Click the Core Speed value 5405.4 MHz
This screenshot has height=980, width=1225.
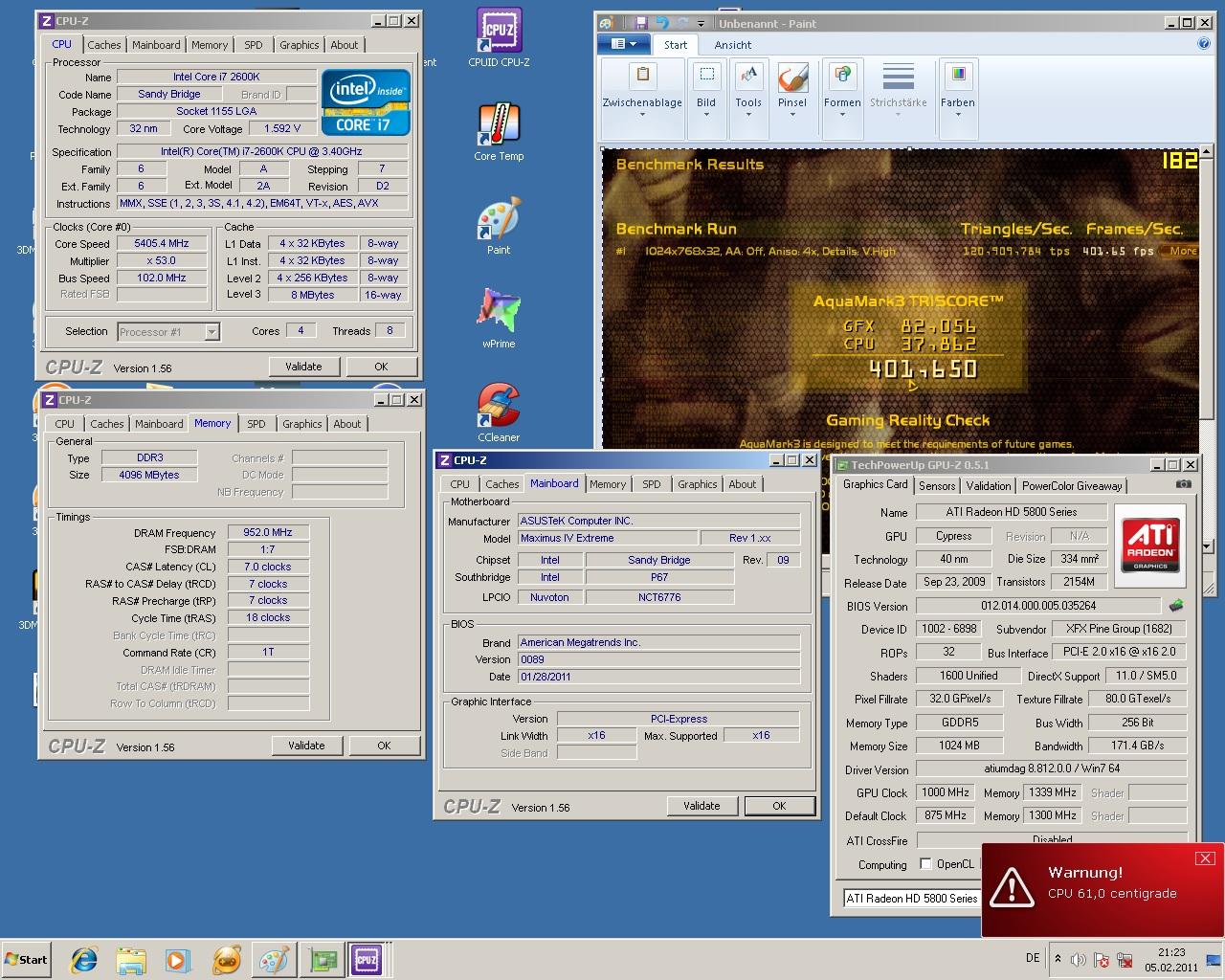(161, 243)
